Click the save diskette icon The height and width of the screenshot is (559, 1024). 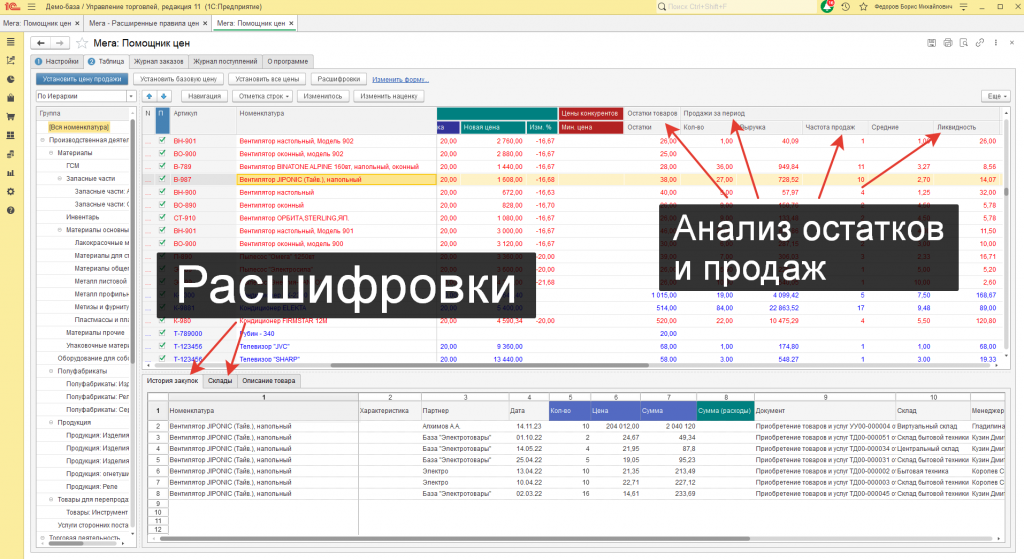point(931,43)
